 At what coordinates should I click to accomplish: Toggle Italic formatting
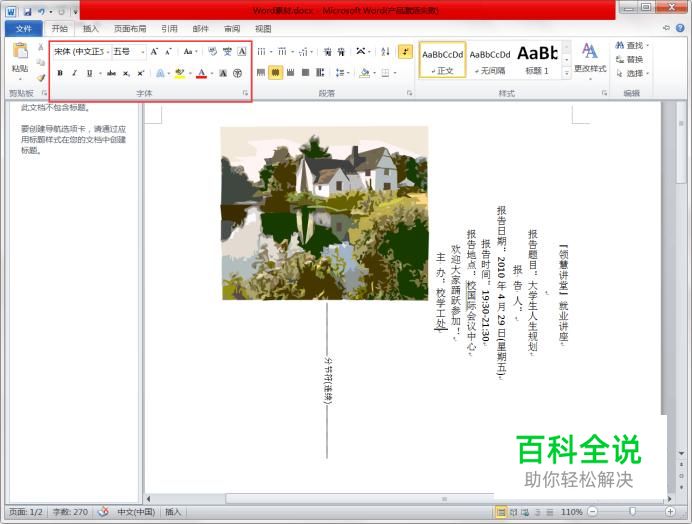point(74,73)
